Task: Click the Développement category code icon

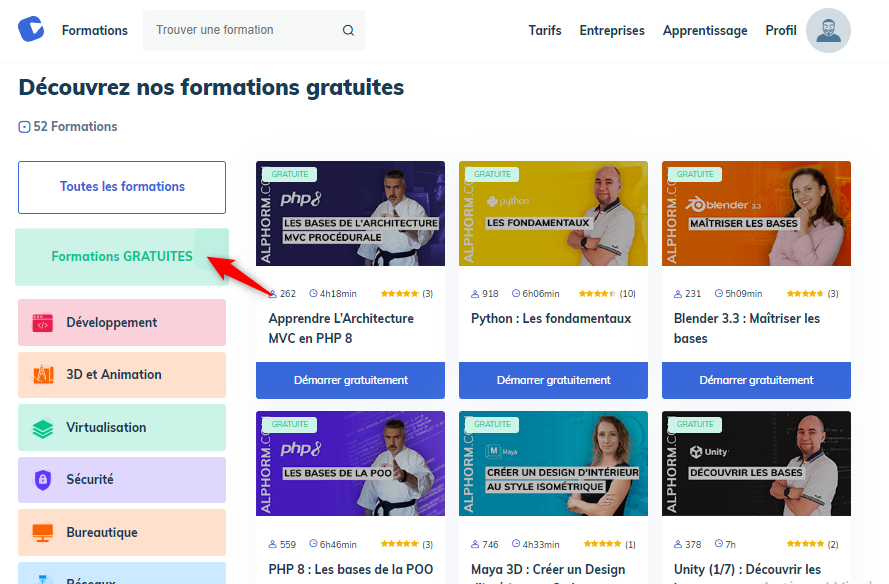Action: (43, 323)
